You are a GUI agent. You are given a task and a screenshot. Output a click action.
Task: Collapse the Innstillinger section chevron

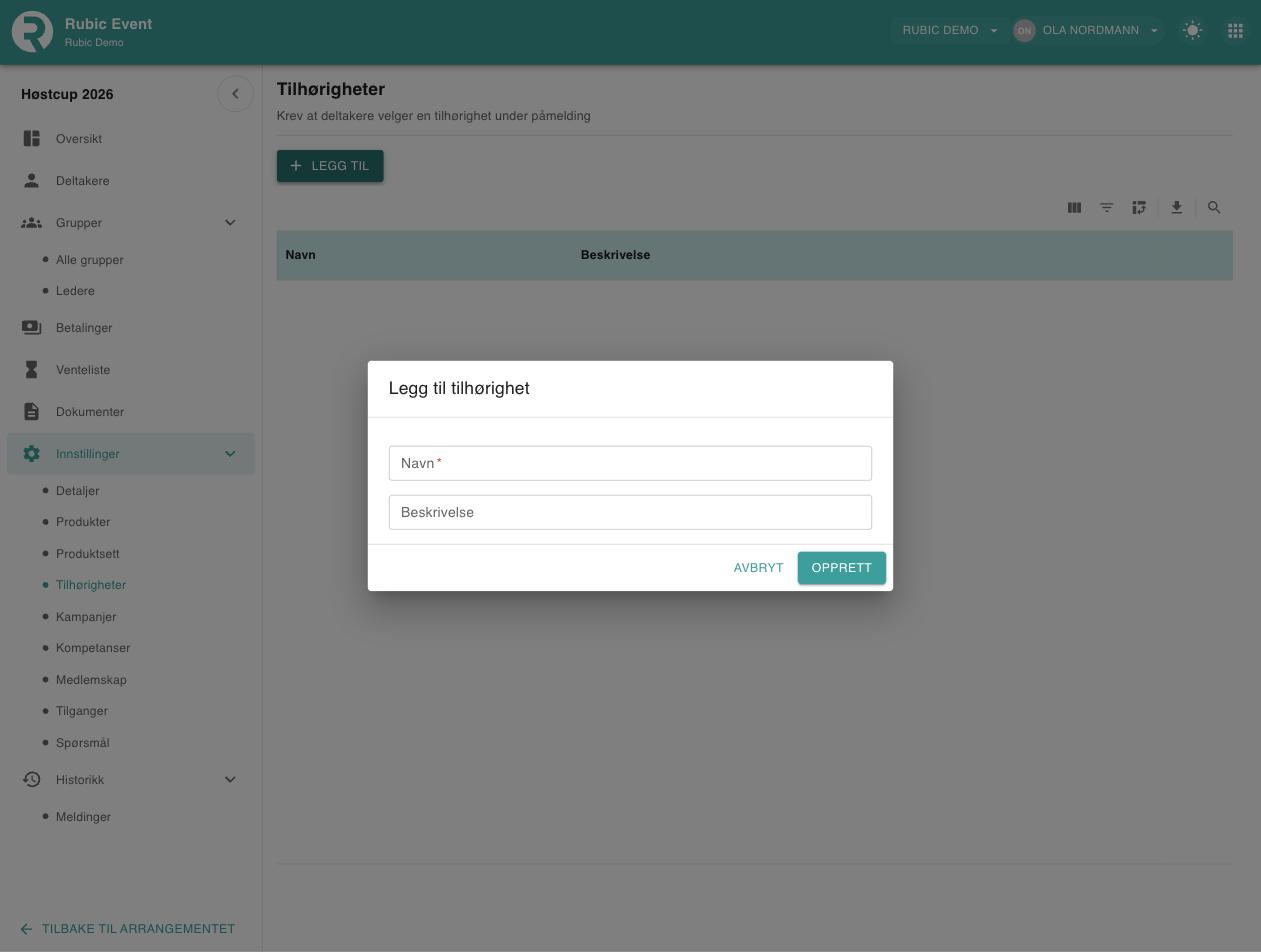(230, 453)
